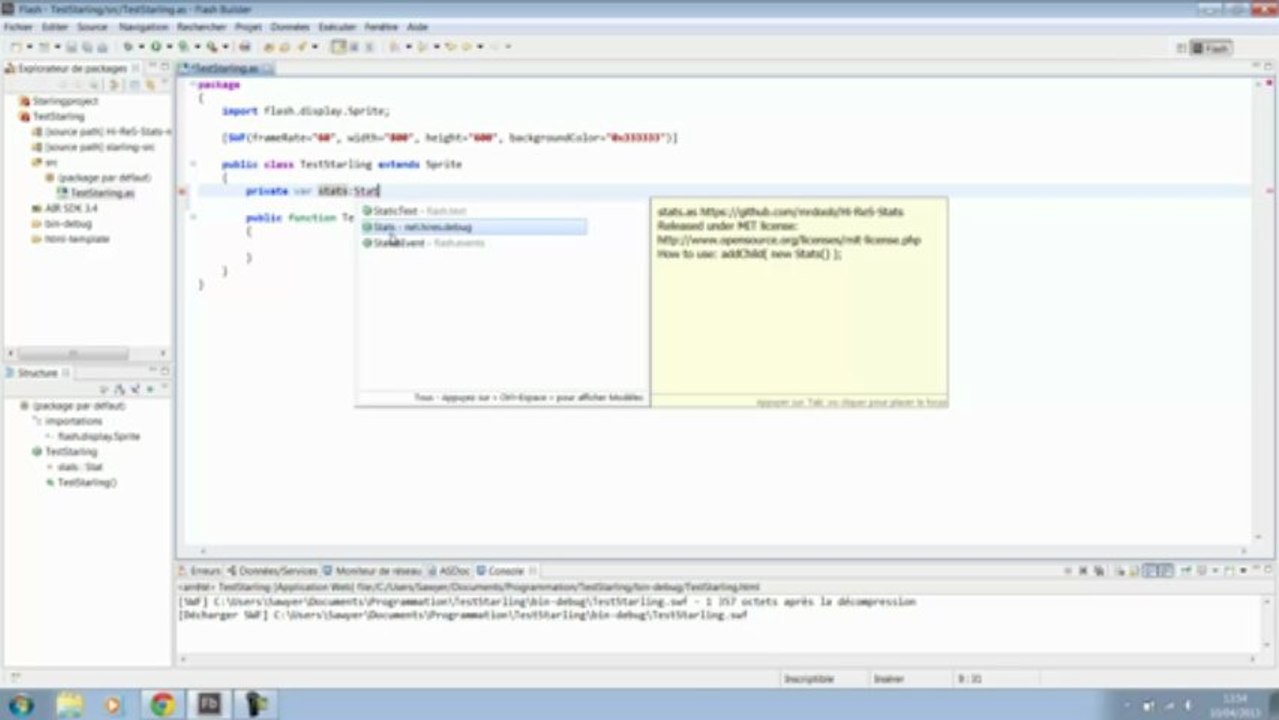Click the Print toolbar icon
The width and height of the screenshot is (1279, 720).
pos(102,46)
